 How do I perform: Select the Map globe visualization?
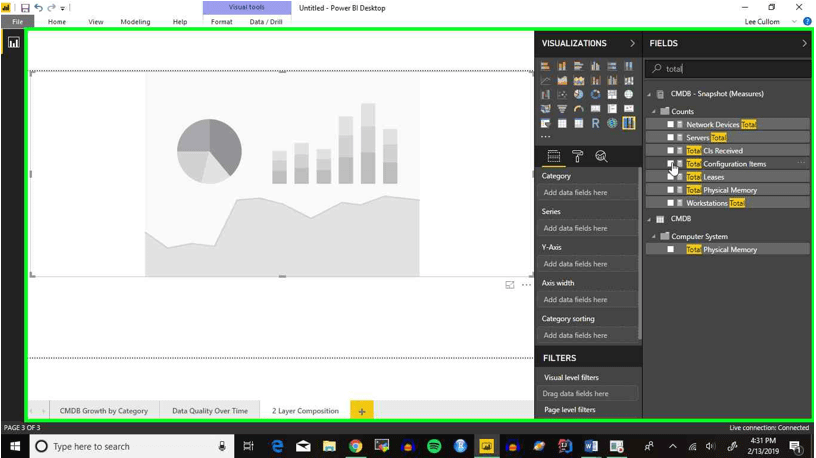[x=629, y=94]
